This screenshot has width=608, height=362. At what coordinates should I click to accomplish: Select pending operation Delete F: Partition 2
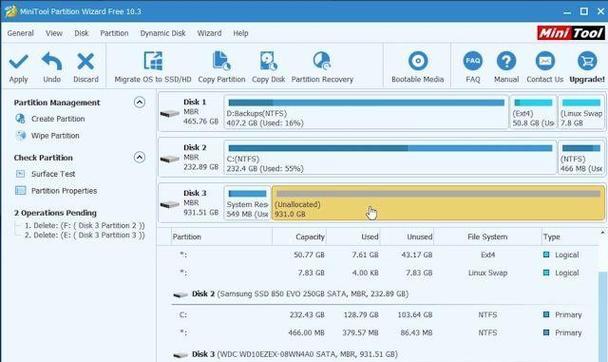pyautogui.click(x=85, y=226)
